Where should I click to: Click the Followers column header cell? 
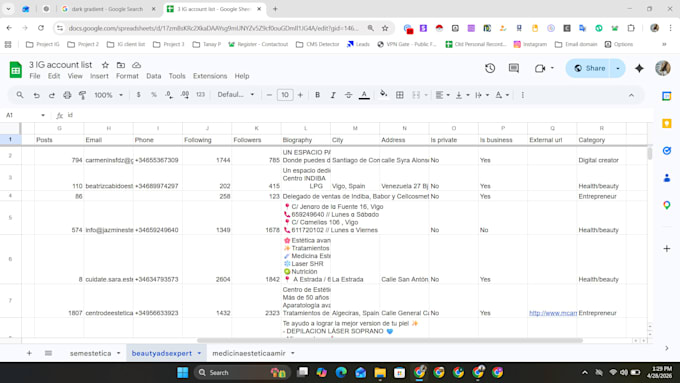pos(256,140)
